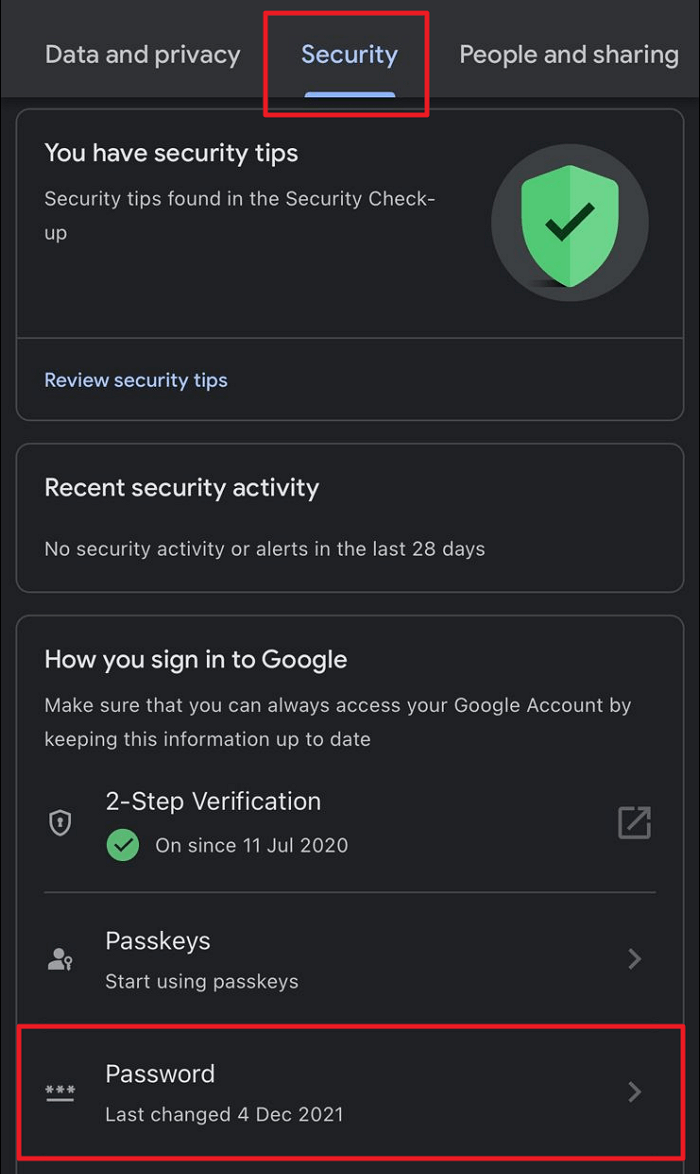700x1174 pixels.
Task: Click the 2-Step Verification shield icon
Action: coord(60,823)
